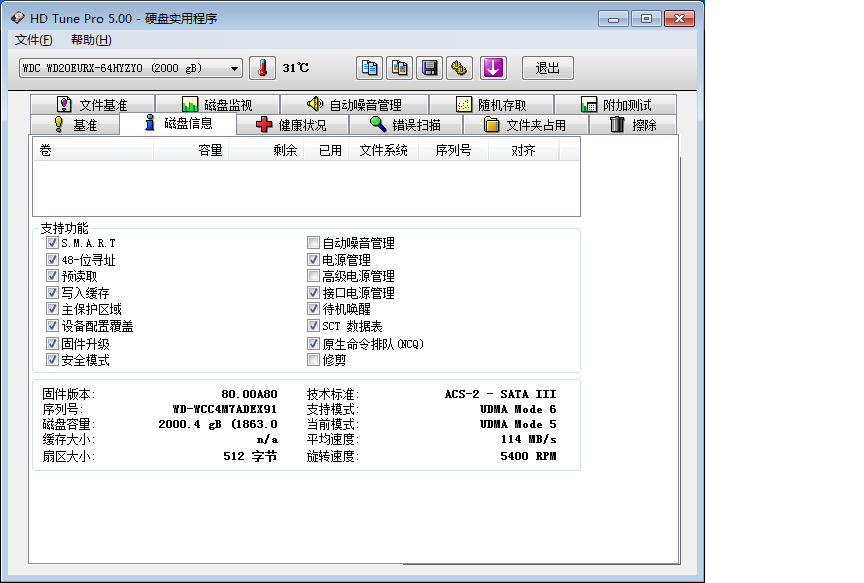Click the 已用 column header
This screenshot has height=583, width=864.
[x=326, y=150]
